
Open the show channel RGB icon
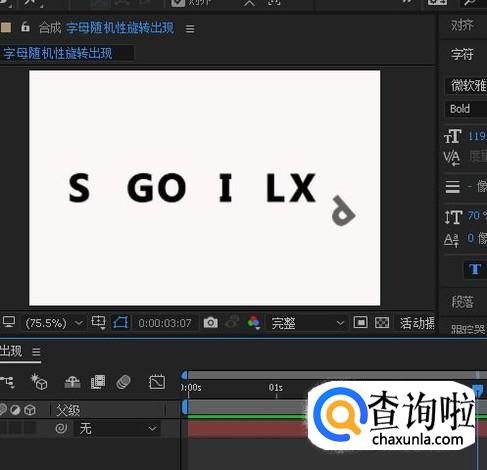[254, 323]
